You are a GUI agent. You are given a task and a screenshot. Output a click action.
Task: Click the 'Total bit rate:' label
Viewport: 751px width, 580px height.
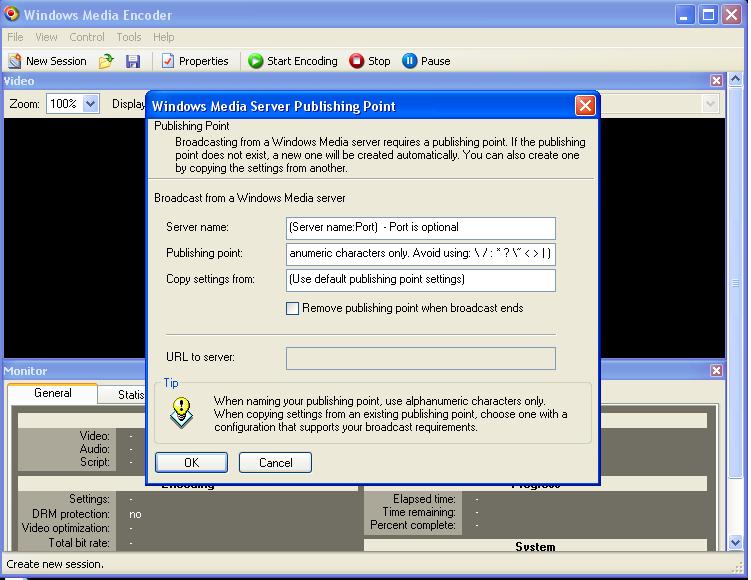79,543
